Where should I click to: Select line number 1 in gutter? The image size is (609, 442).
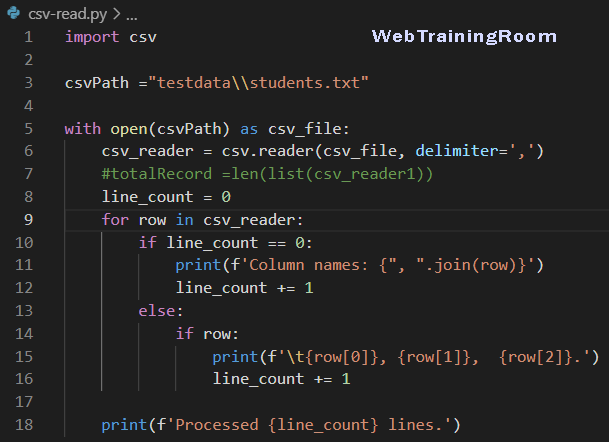pyautogui.click(x=28, y=37)
